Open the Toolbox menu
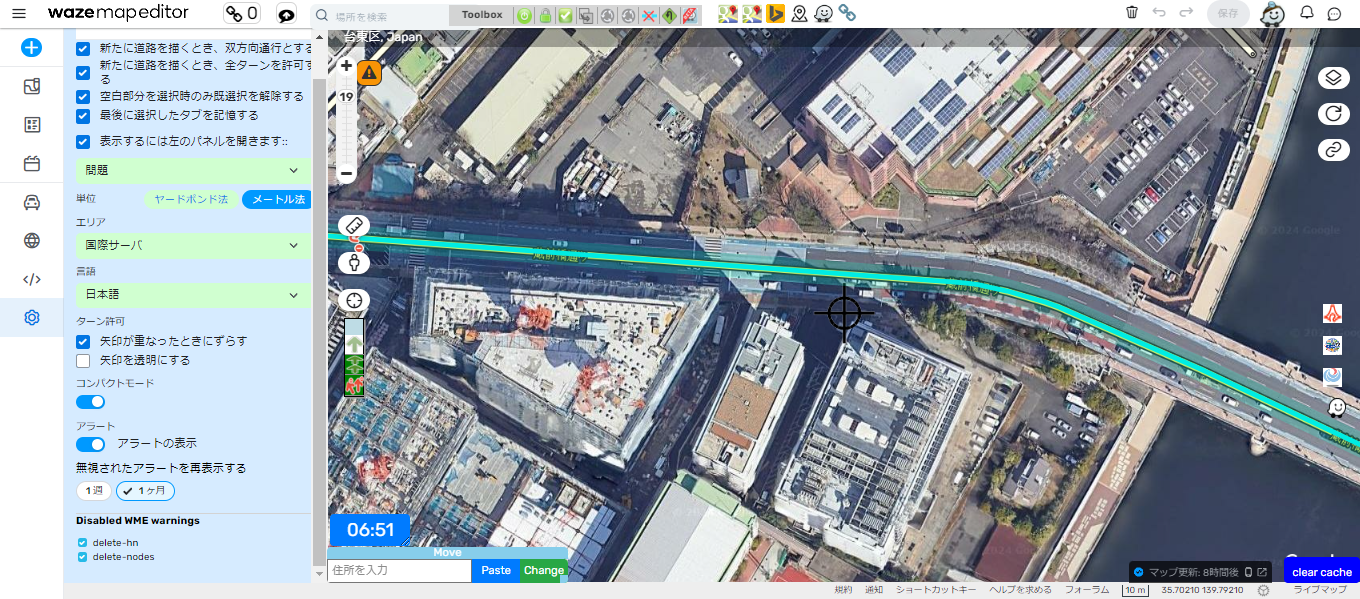 pyautogui.click(x=481, y=15)
